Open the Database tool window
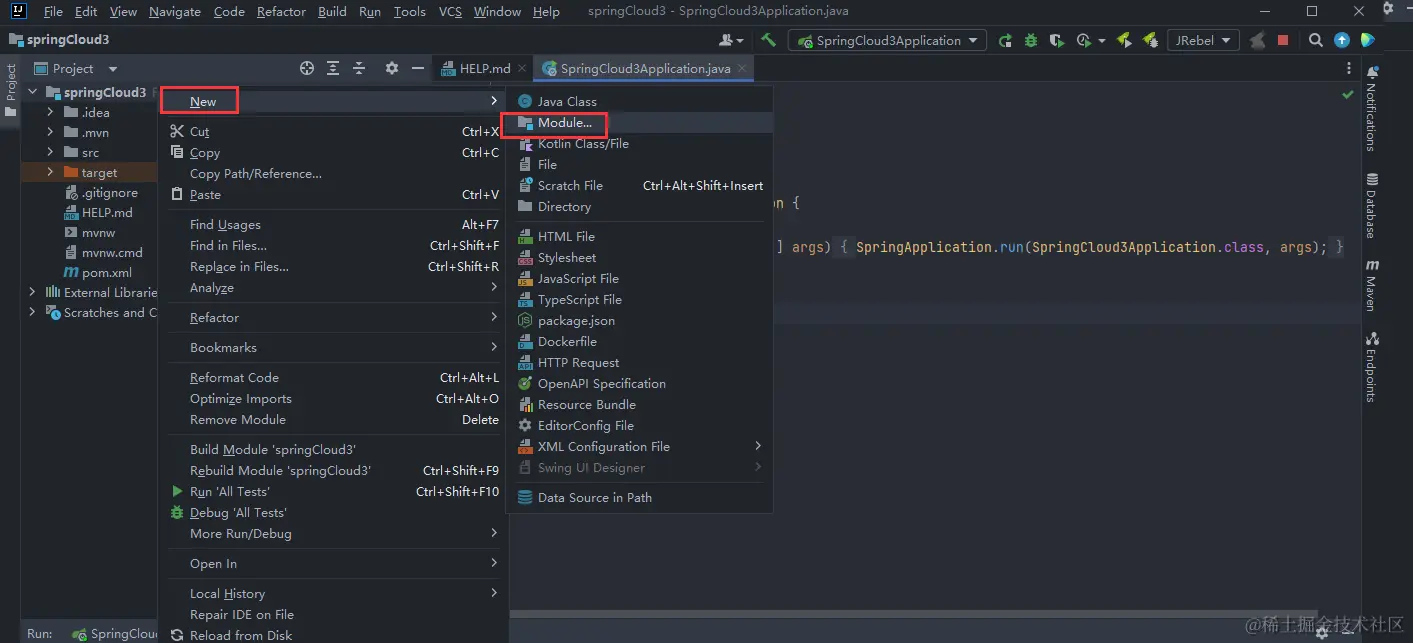 pyautogui.click(x=1372, y=205)
